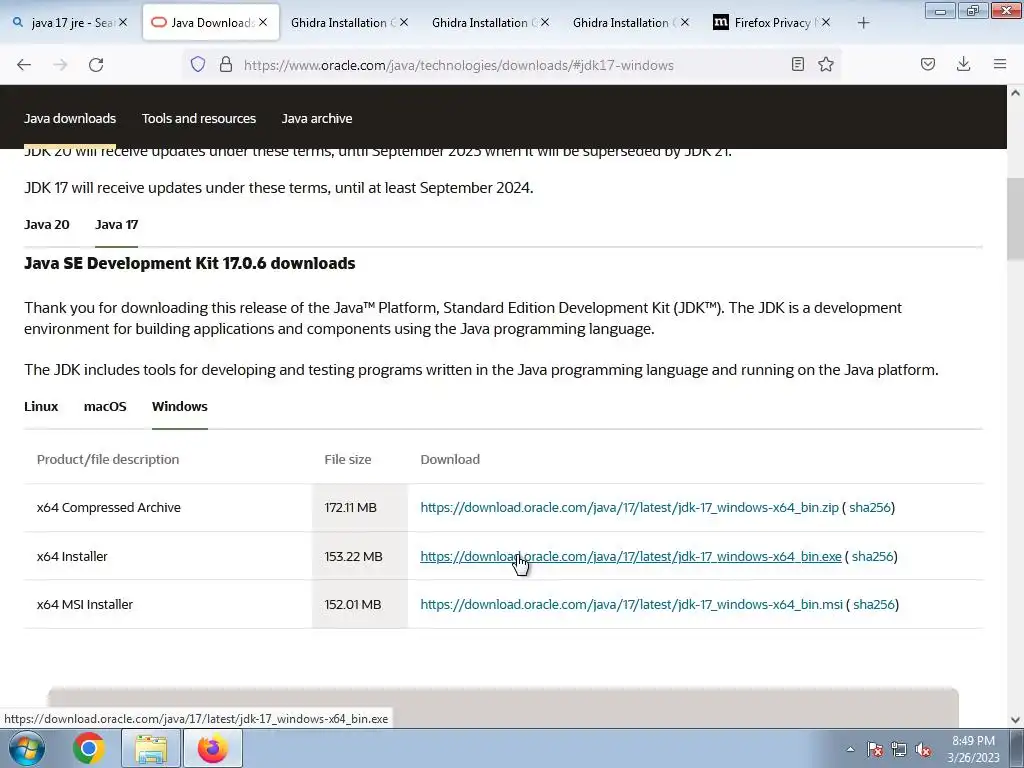Click 'x64 MSI Installer' description
The width and height of the screenshot is (1024, 768).
[85, 605]
